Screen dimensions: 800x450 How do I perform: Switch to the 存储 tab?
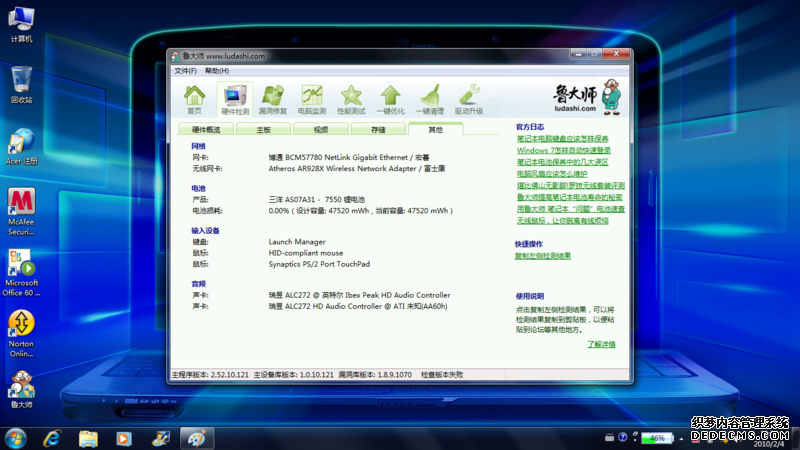pyautogui.click(x=378, y=130)
